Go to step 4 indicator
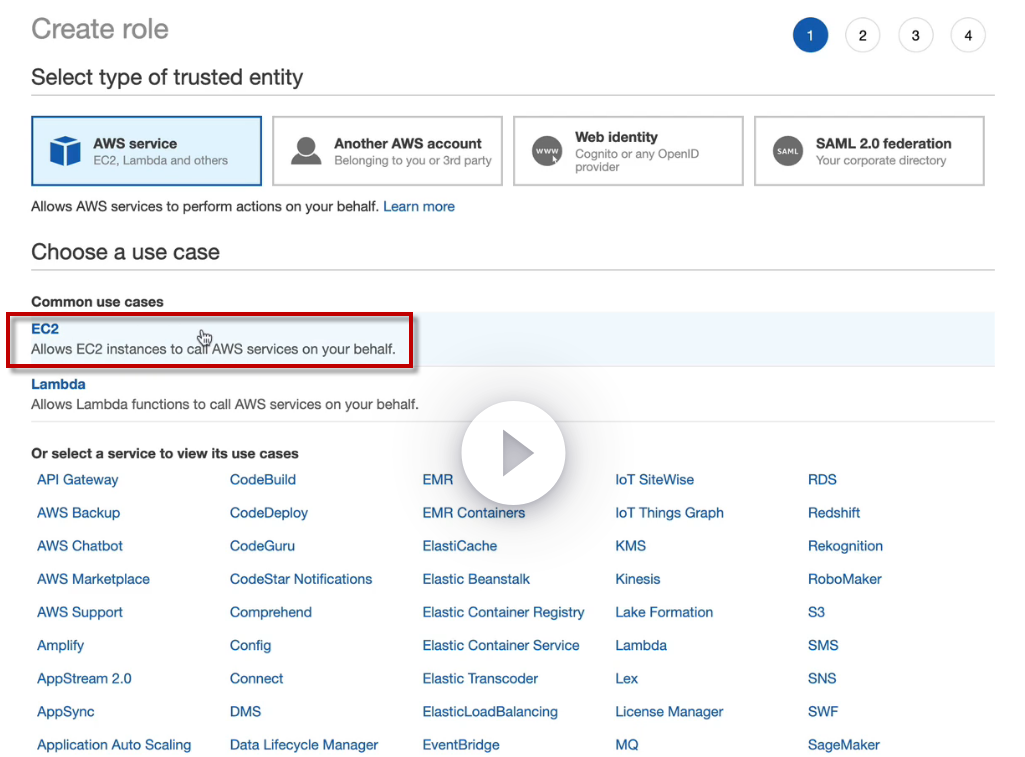The height and width of the screenshot is (757, 1025). click(968, 35)
